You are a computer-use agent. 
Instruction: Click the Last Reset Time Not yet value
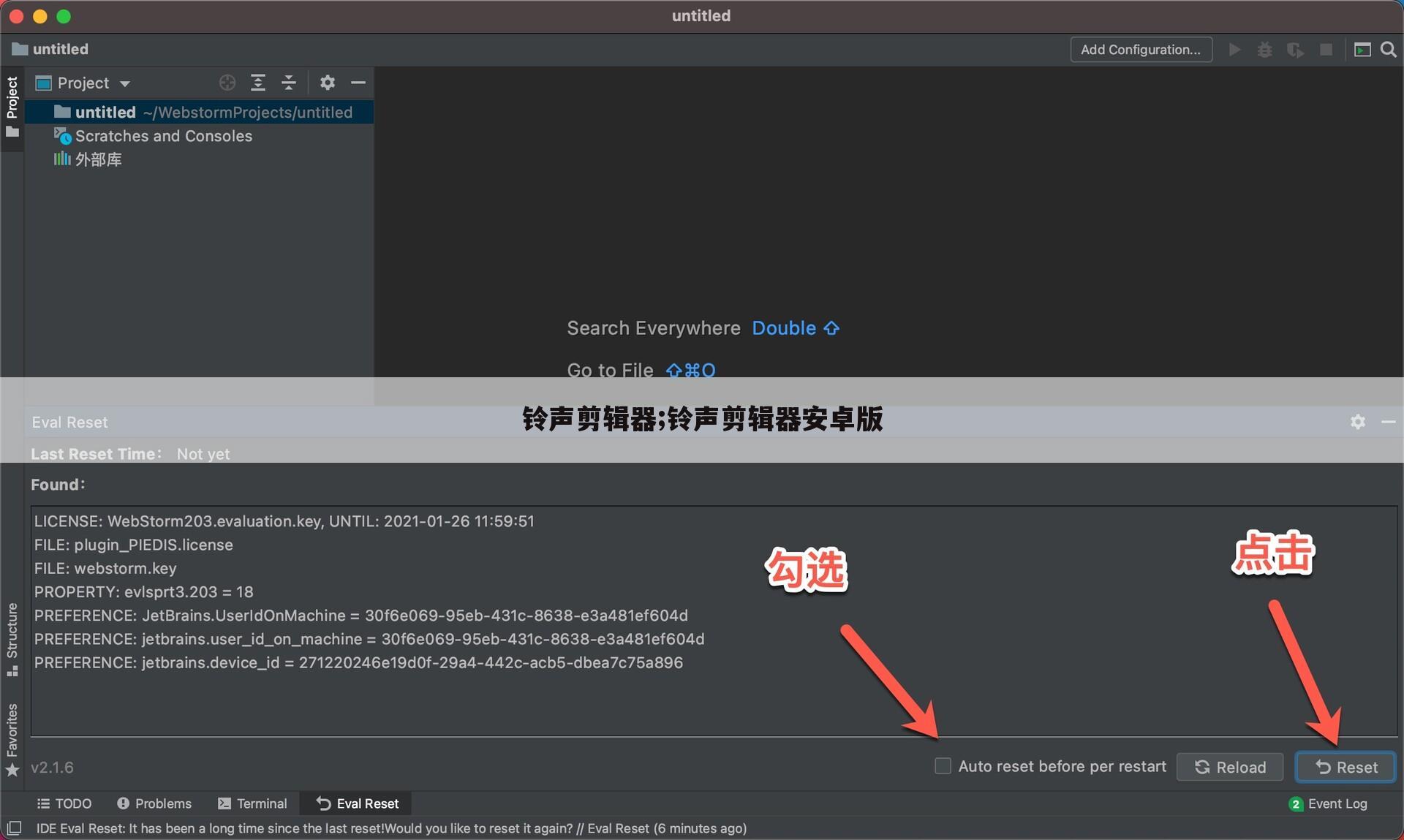[x=203, y=454]
